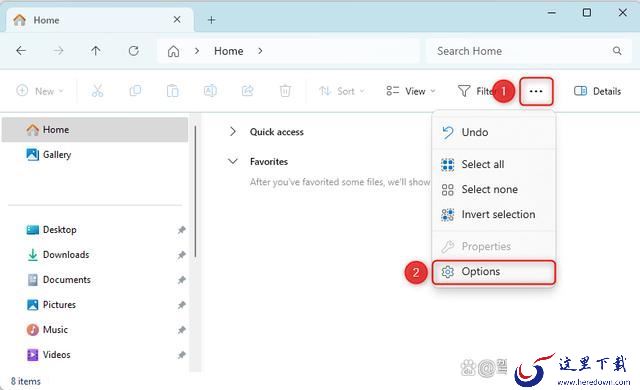
Task: Click the chevron after Home in address bar
Action: click(260, 51)
